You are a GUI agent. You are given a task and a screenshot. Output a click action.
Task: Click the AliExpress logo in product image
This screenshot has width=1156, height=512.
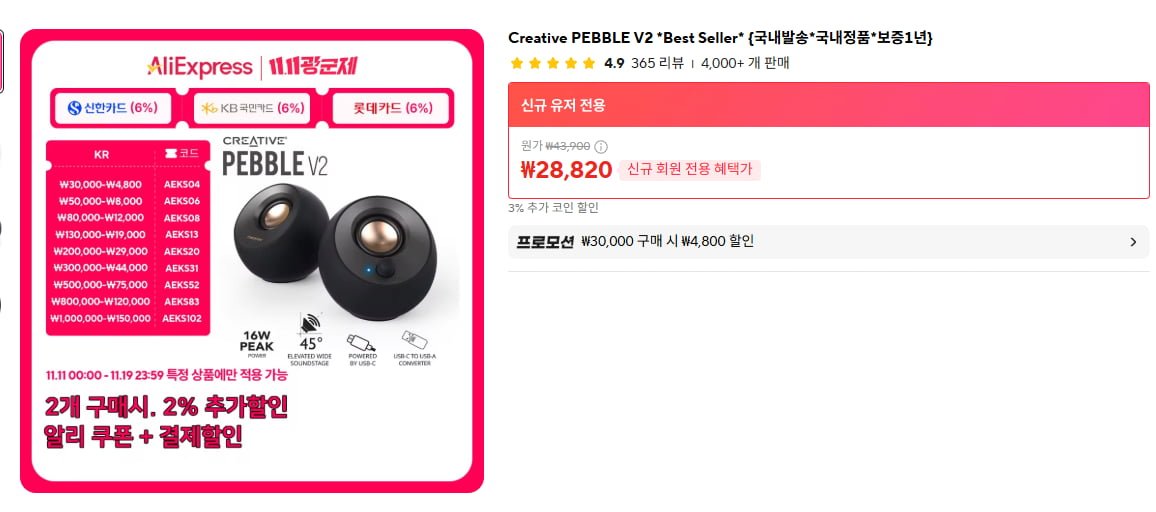pos(199,67)
